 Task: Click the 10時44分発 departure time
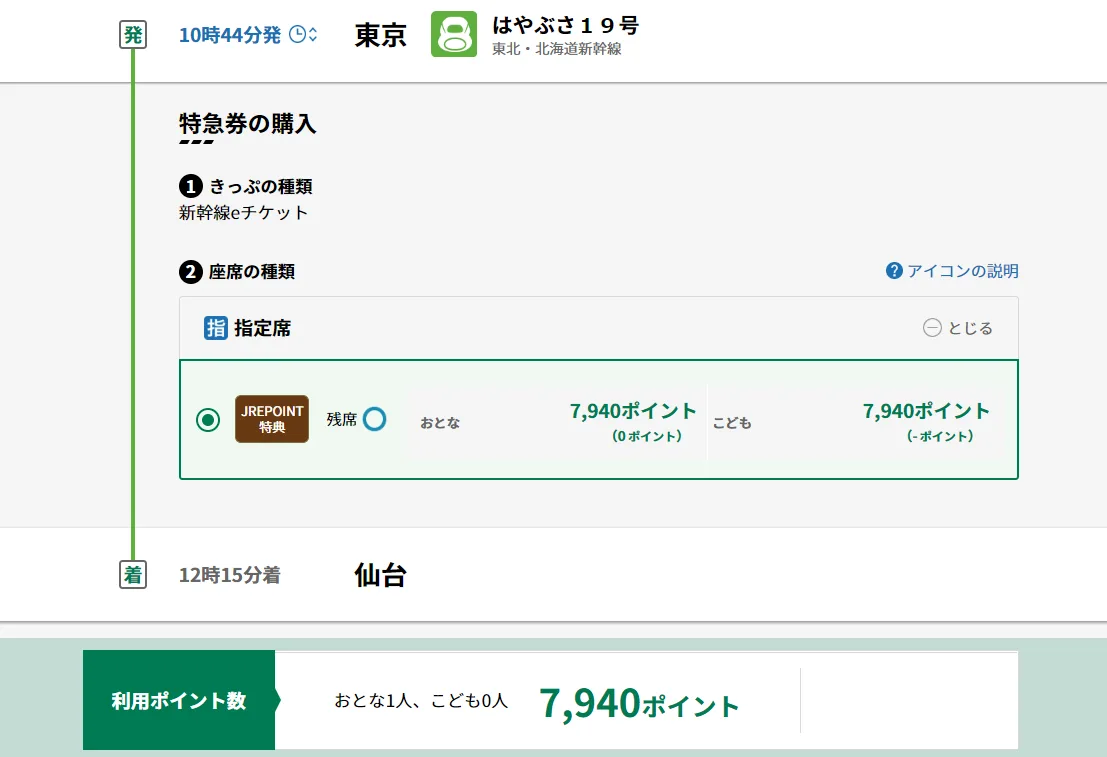pyautogui.click(x=230, y=35)
